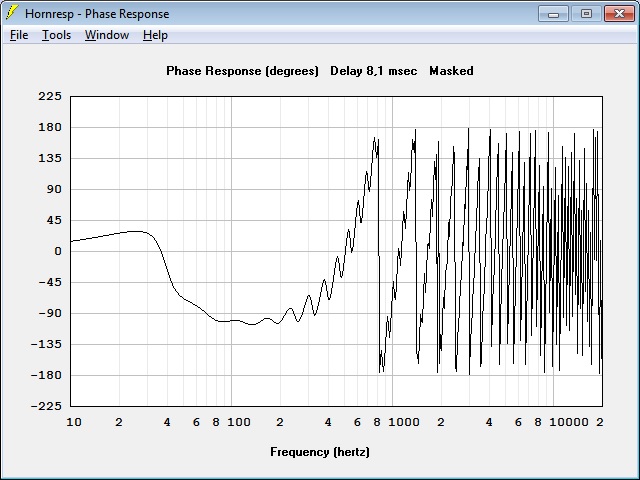Screen dimensions: 640x480
Task: Click the 90 y-axis value
Action: (54, 189)
